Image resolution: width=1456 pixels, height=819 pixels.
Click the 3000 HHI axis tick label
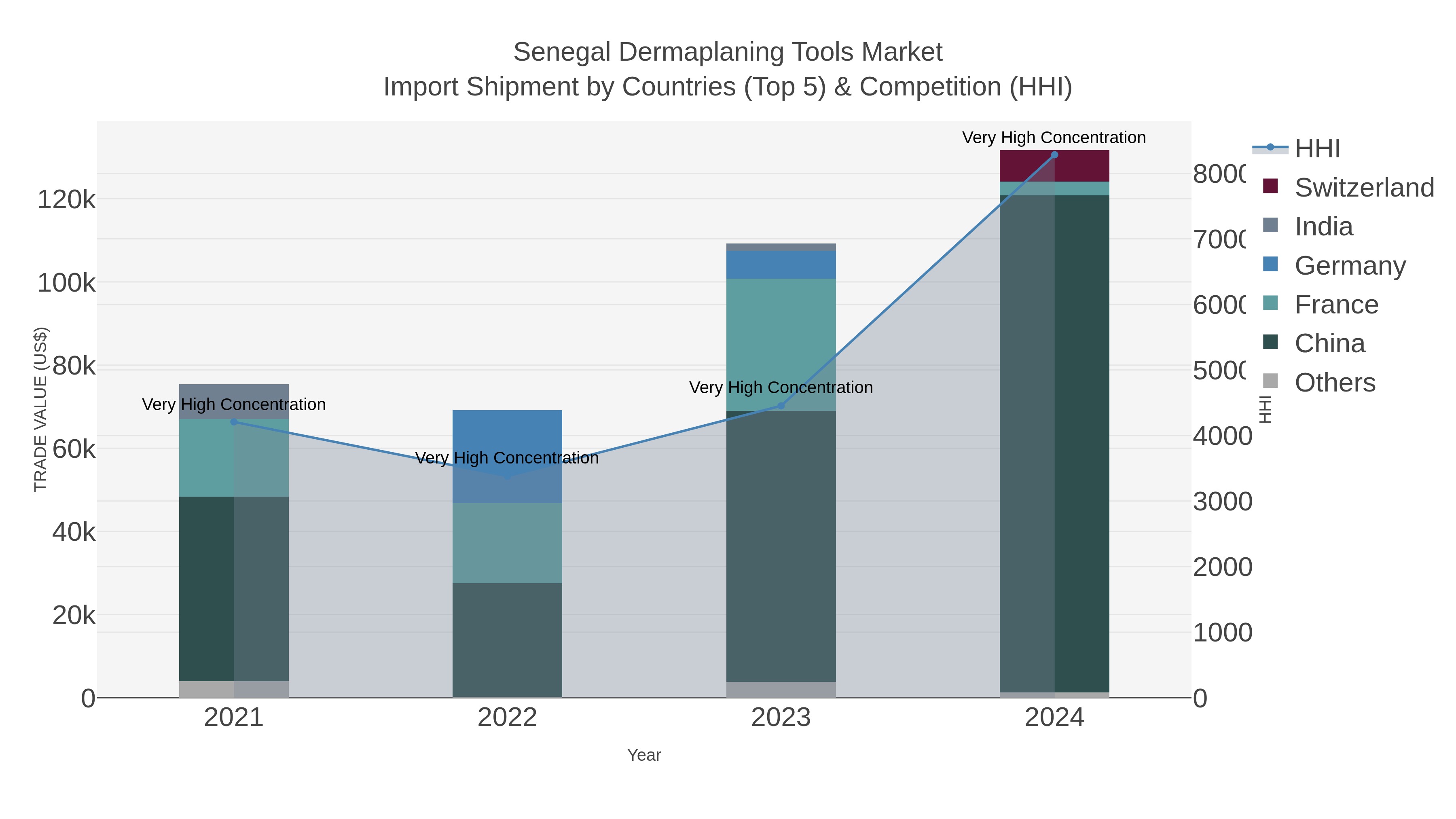coord(1223,502)
